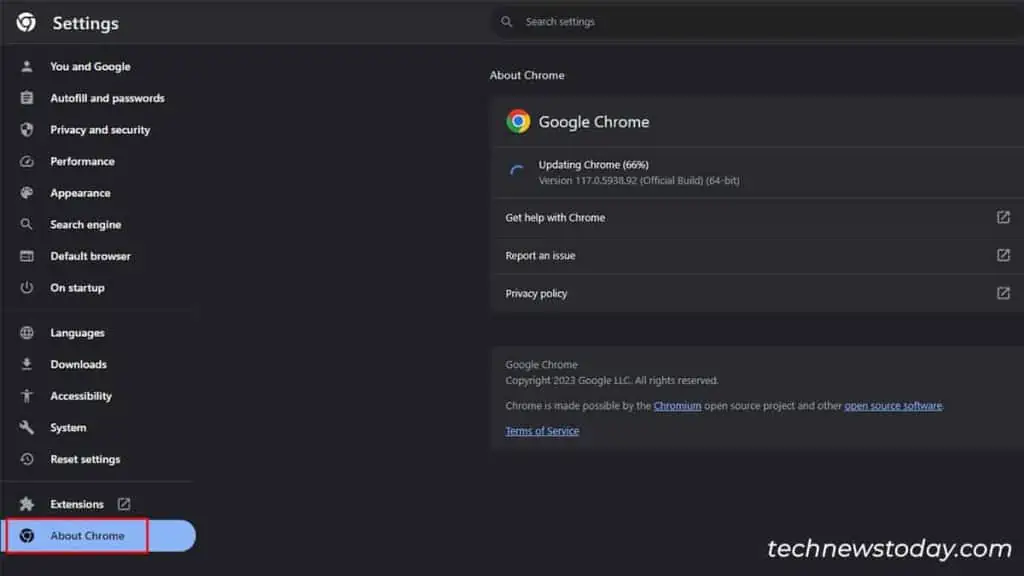Open the Reset settings section
The width and height of the screenshot is (1024, 576).
[86, 459]
